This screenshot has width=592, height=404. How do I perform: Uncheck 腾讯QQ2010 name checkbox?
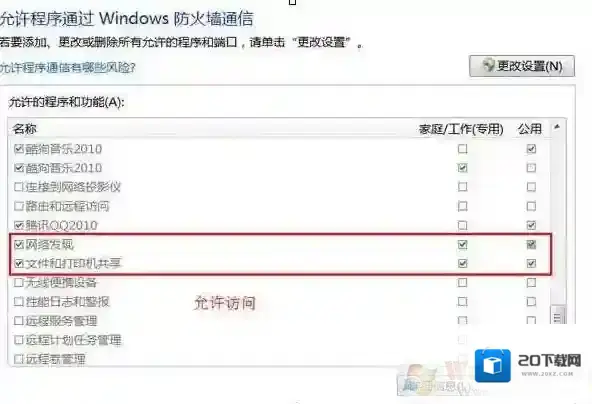point(18,225)
